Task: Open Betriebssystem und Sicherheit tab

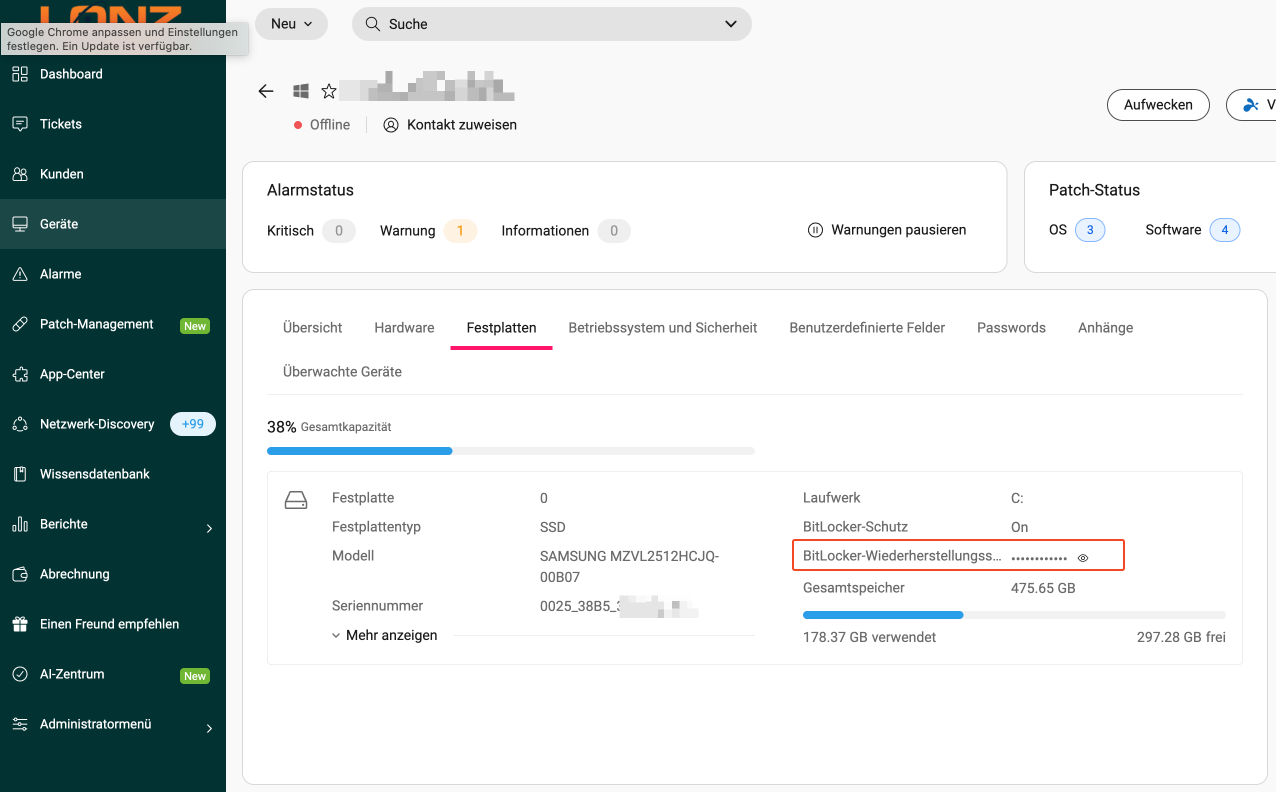Action: coord(662,327)
